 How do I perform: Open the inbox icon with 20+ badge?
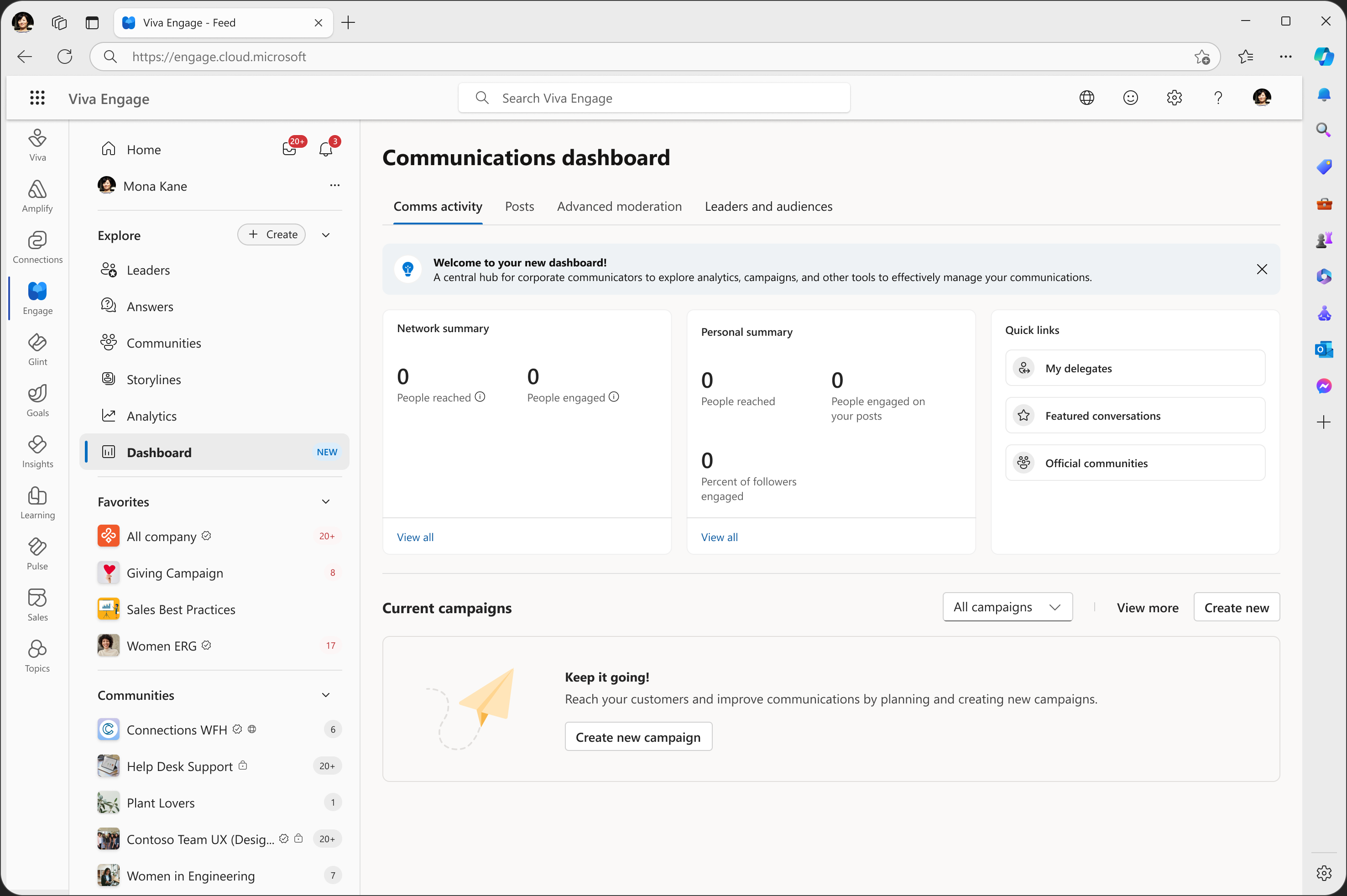point(290,149)
